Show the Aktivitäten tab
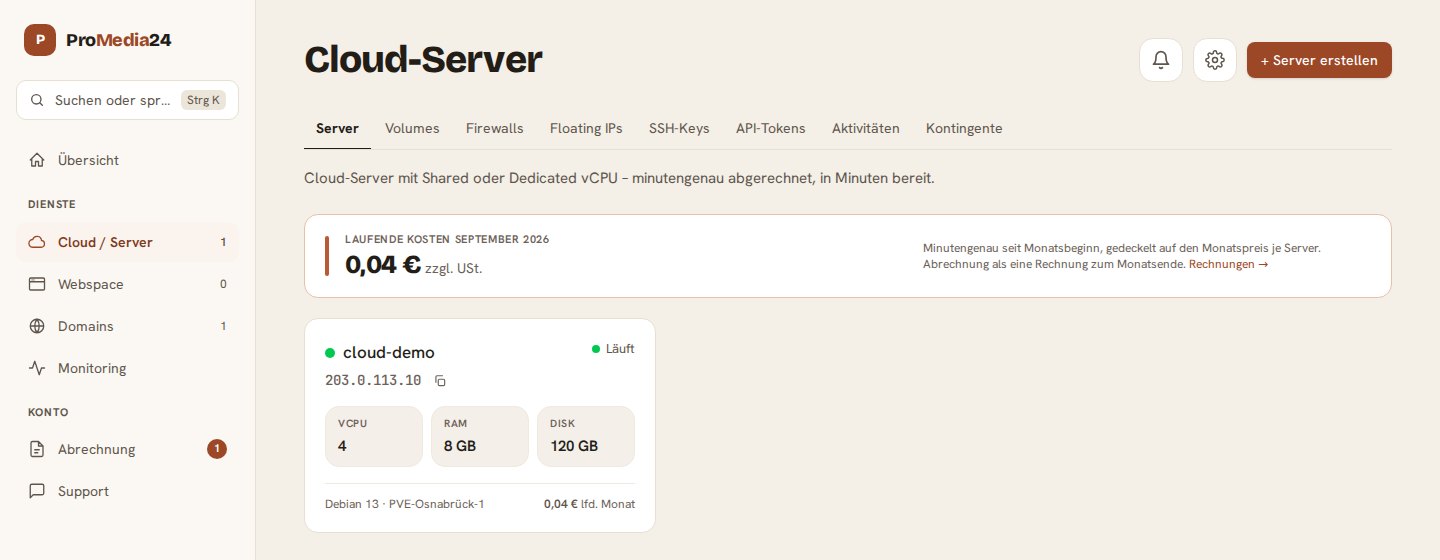1440x560 pixels. click(x=866, y=128)
